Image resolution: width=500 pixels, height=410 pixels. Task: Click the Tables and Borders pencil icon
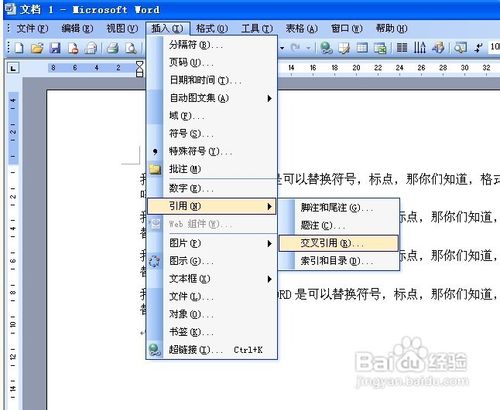(x=344, y=48)
